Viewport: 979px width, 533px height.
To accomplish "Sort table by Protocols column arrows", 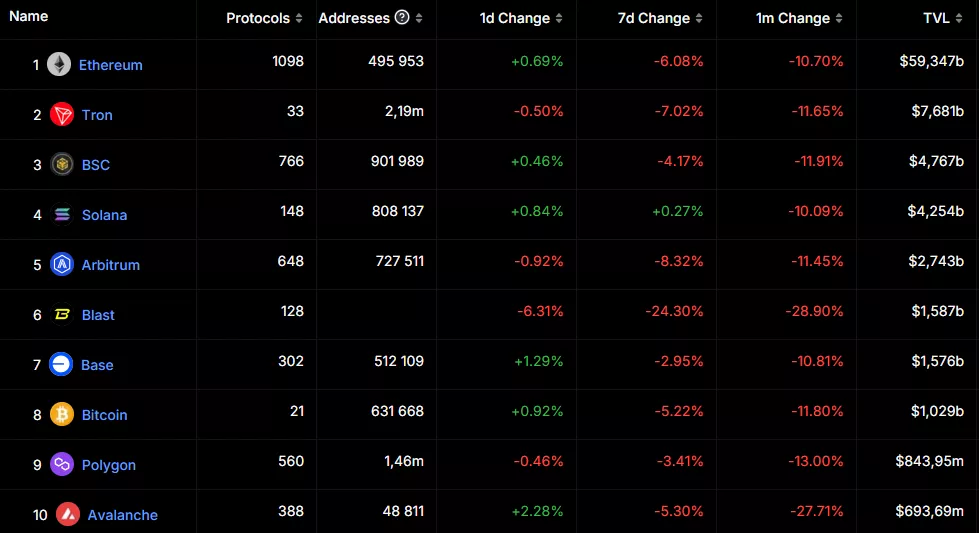I will 299,18.
